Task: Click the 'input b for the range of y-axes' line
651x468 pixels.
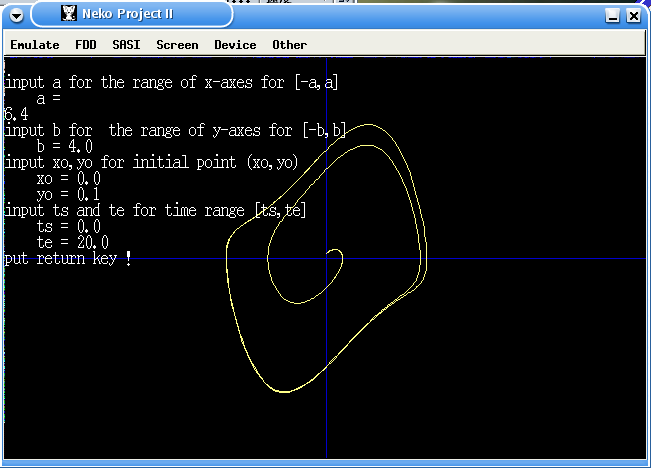Action: 175,130
